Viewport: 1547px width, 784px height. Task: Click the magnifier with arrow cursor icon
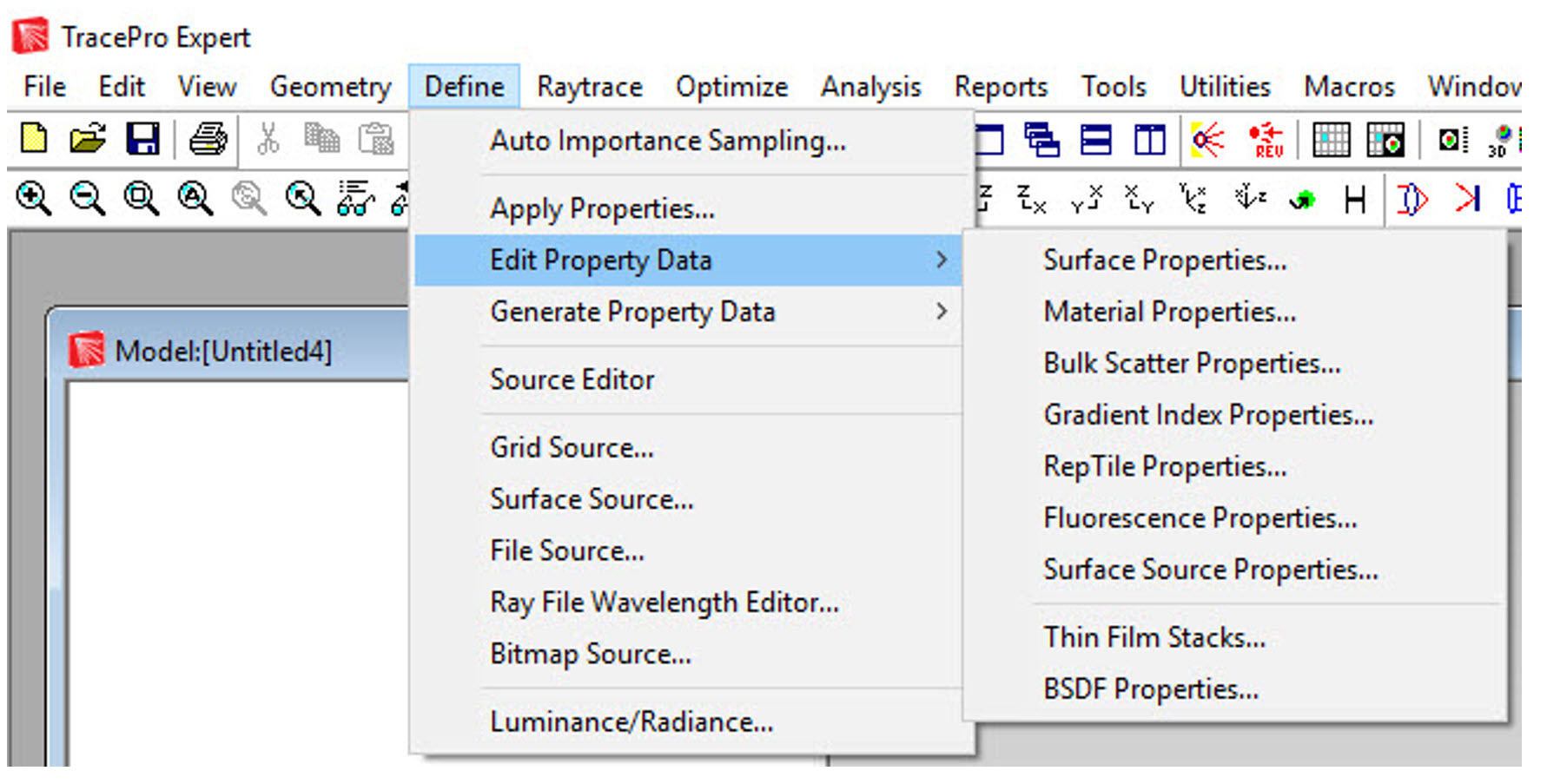(x=302, y=198)
